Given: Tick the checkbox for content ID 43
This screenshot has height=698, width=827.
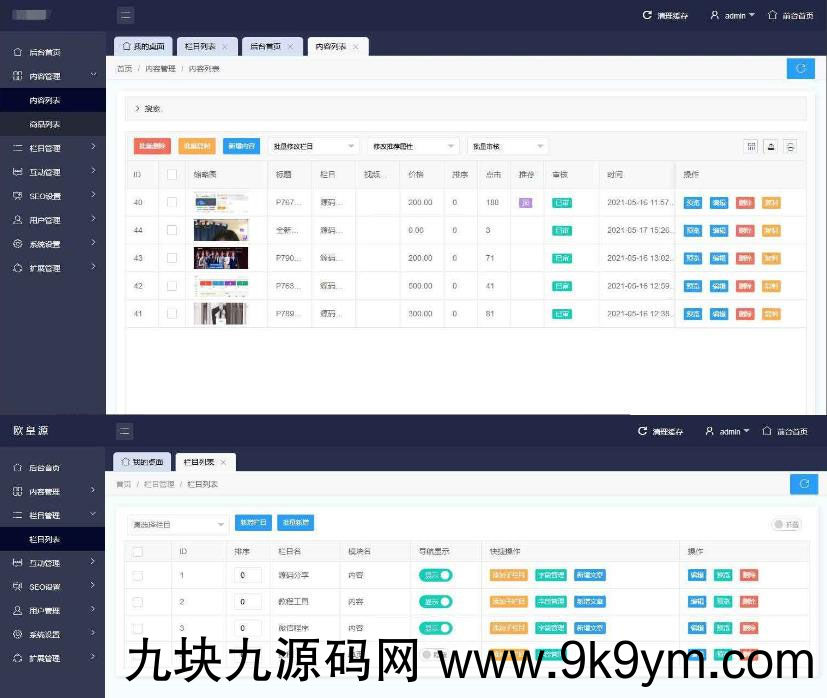Looking at the screenshot, I should click(x=172, y=258).
